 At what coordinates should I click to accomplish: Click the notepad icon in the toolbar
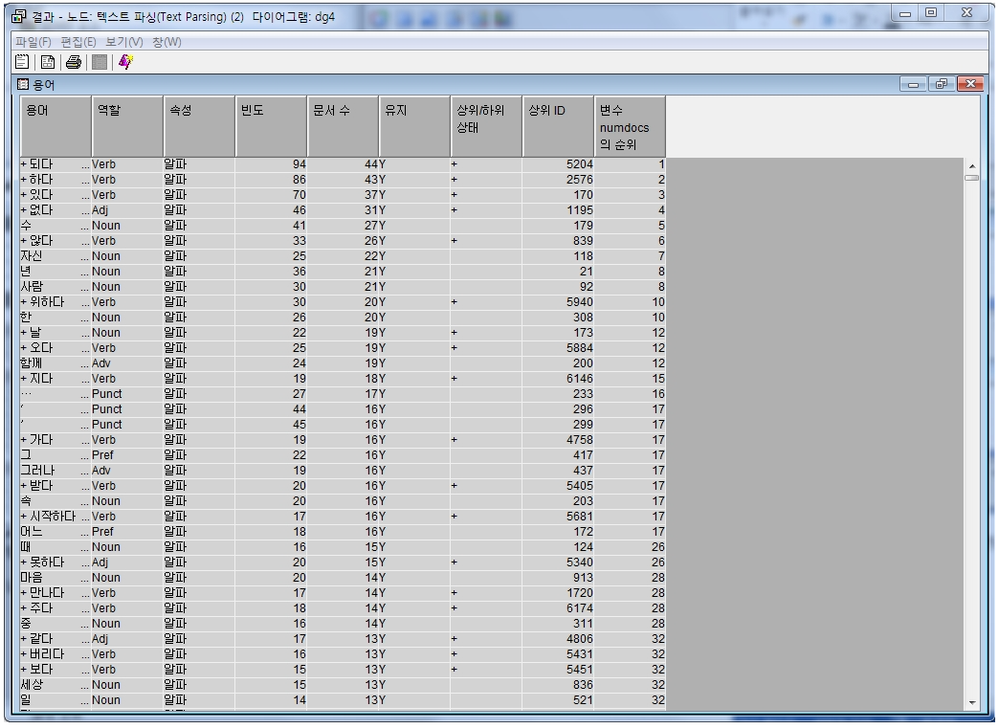pos(22,62)
